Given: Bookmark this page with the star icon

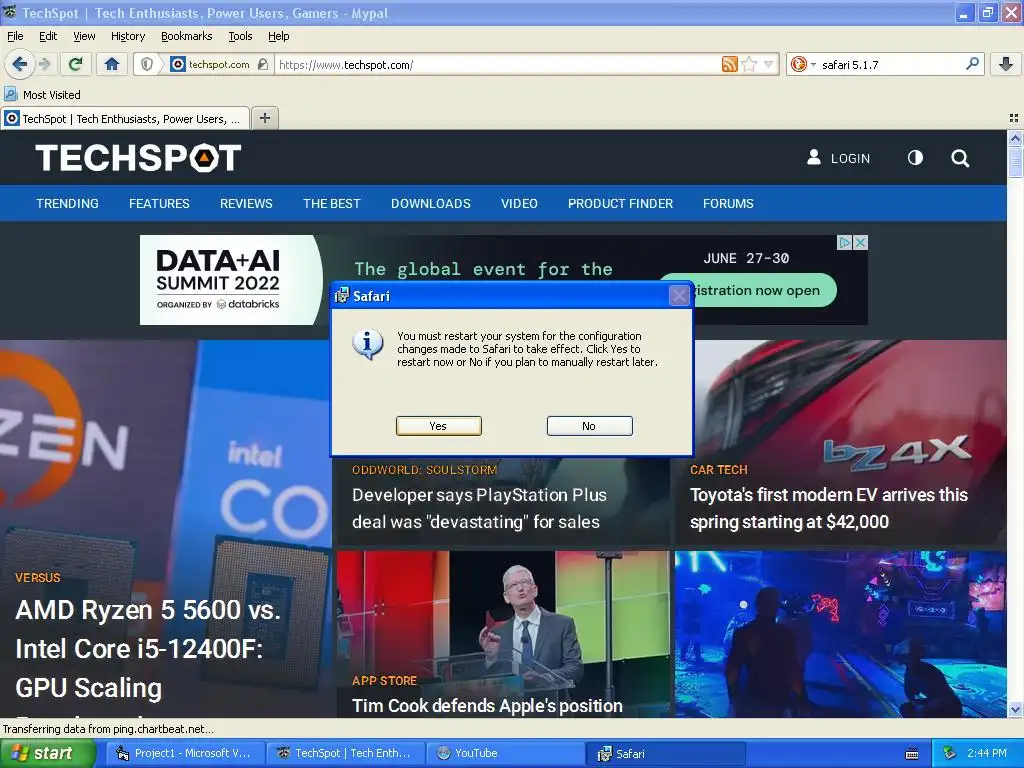Looking at the screenshot, I should click(x=749, y=64).
